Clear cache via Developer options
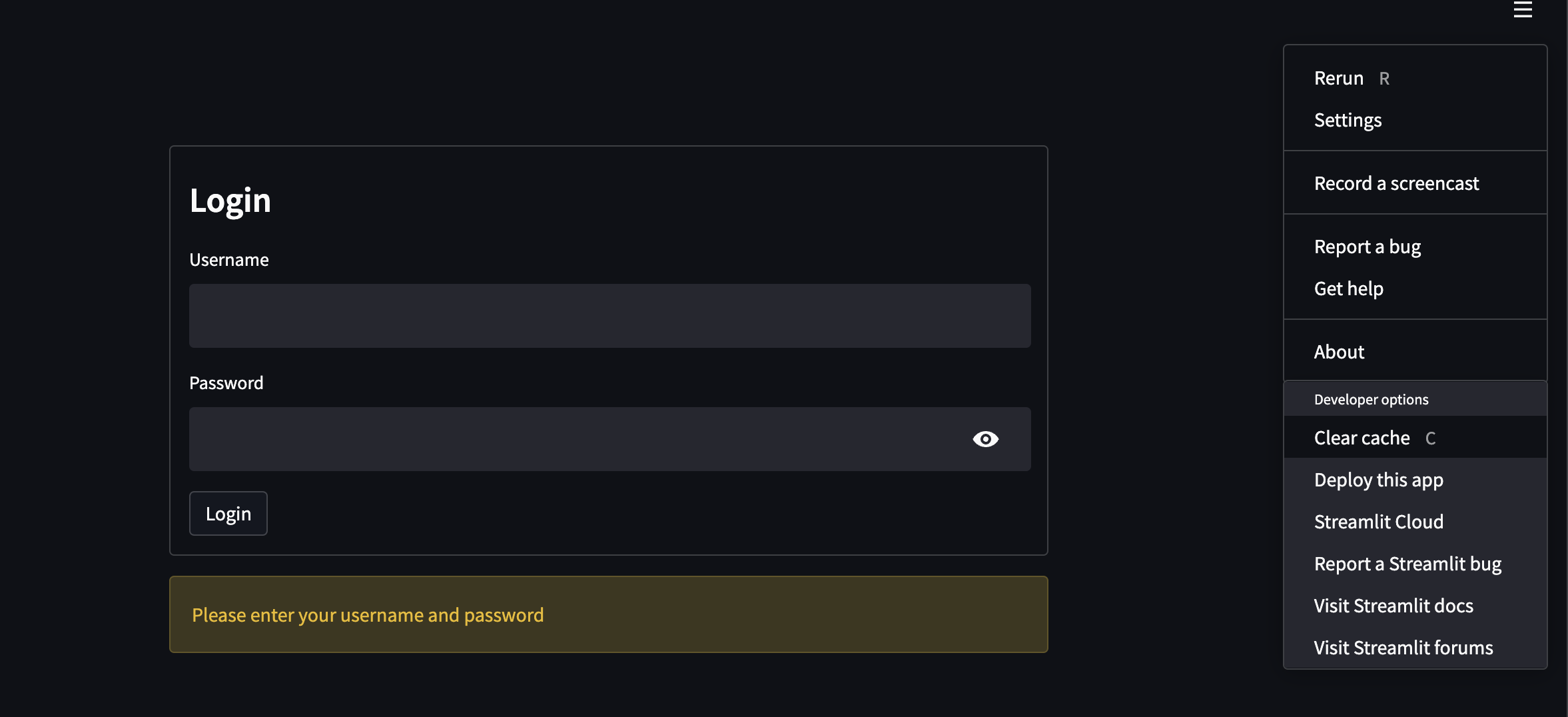Image resolution: width=1568 pixels, height=717 pixels. [x=1362, y=437]
